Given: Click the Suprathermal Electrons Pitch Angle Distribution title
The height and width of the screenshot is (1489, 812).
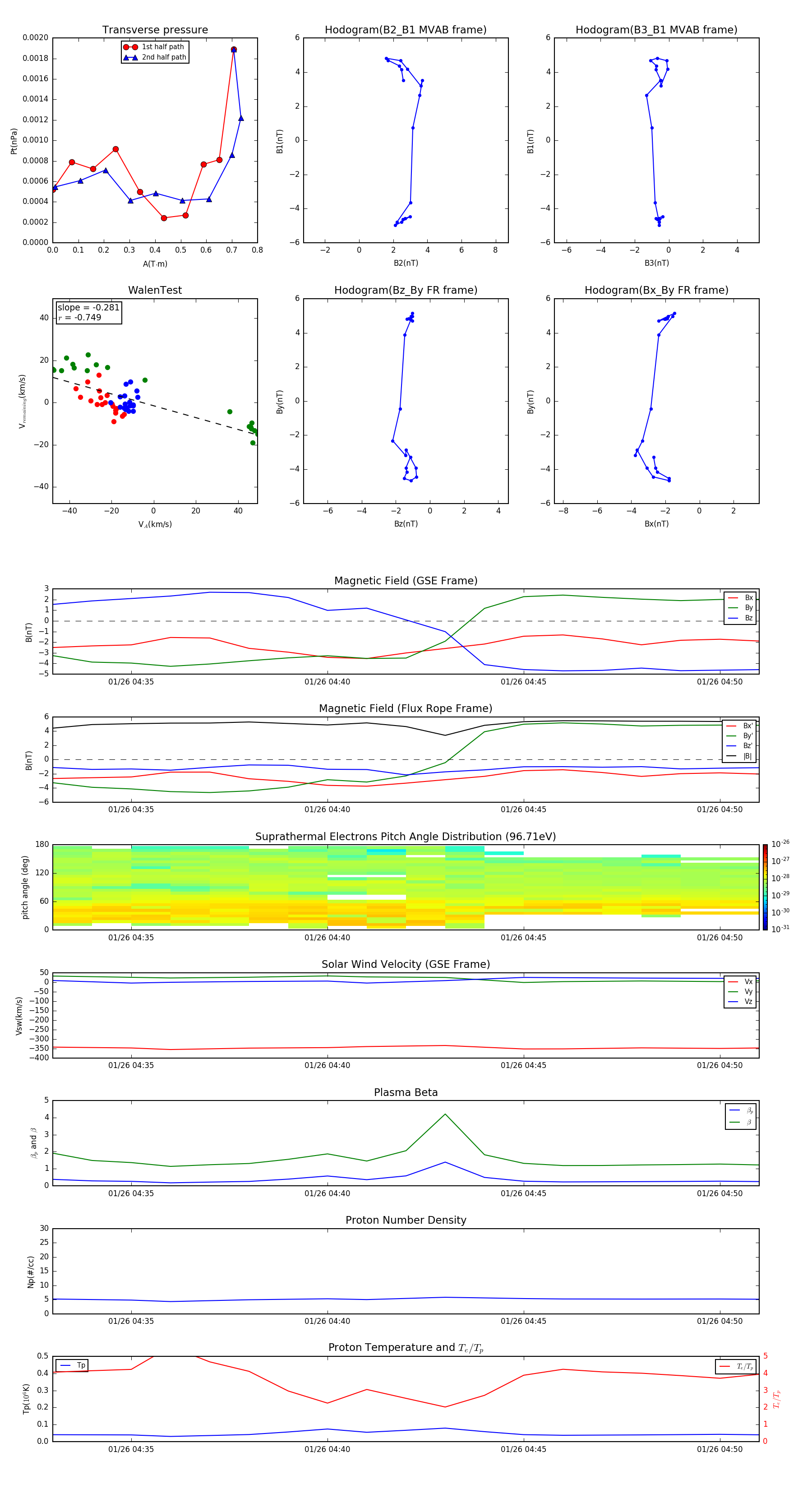Looking at the screenshot, I should coord(406,837).
